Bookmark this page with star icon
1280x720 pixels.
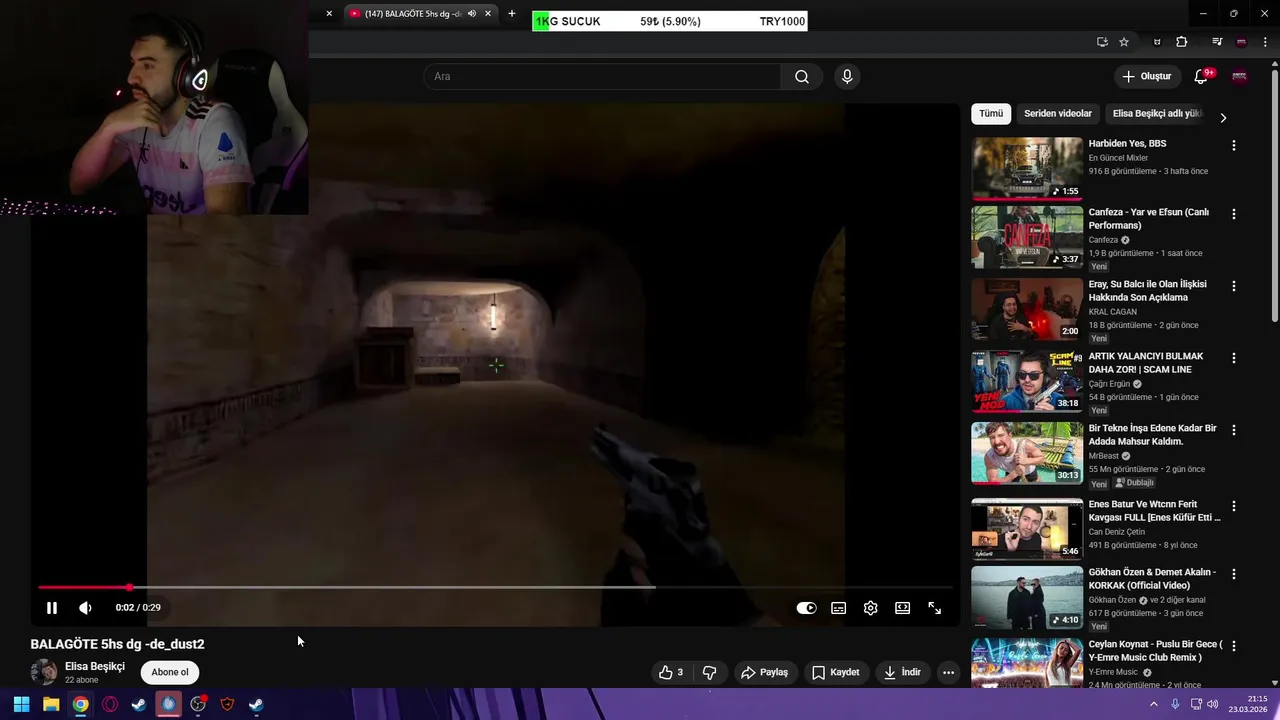click(1124, 42)
